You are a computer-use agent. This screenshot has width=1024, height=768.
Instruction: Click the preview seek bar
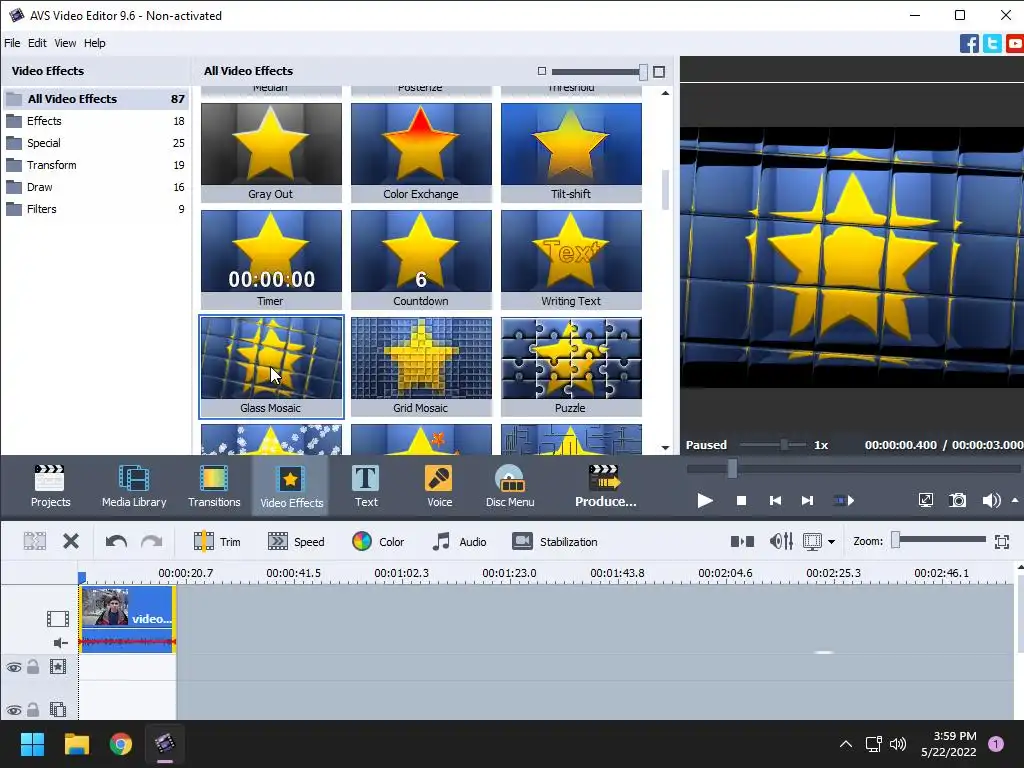[x=853, y=468]
